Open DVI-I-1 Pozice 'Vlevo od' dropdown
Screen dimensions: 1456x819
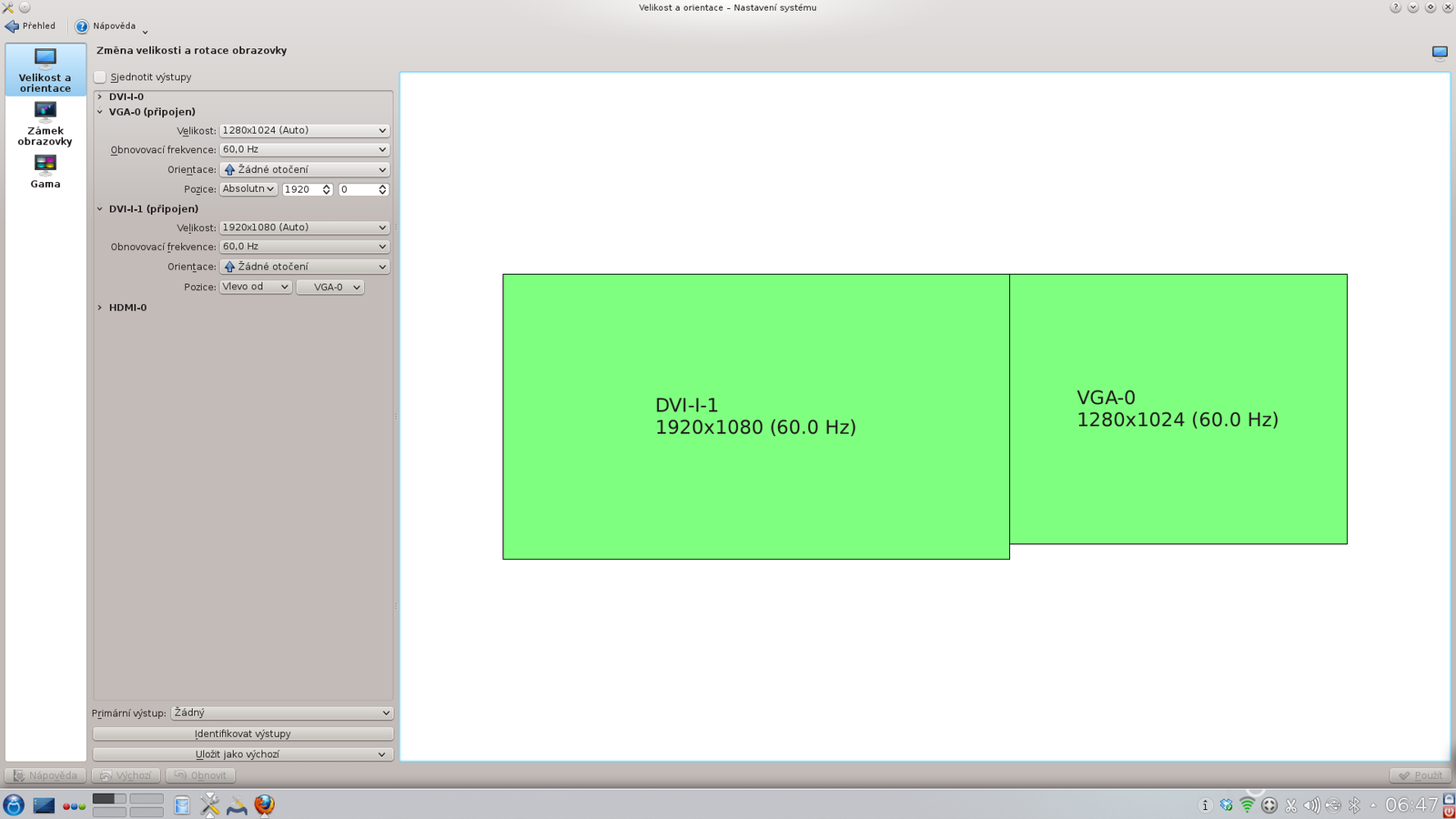point(256,287)
